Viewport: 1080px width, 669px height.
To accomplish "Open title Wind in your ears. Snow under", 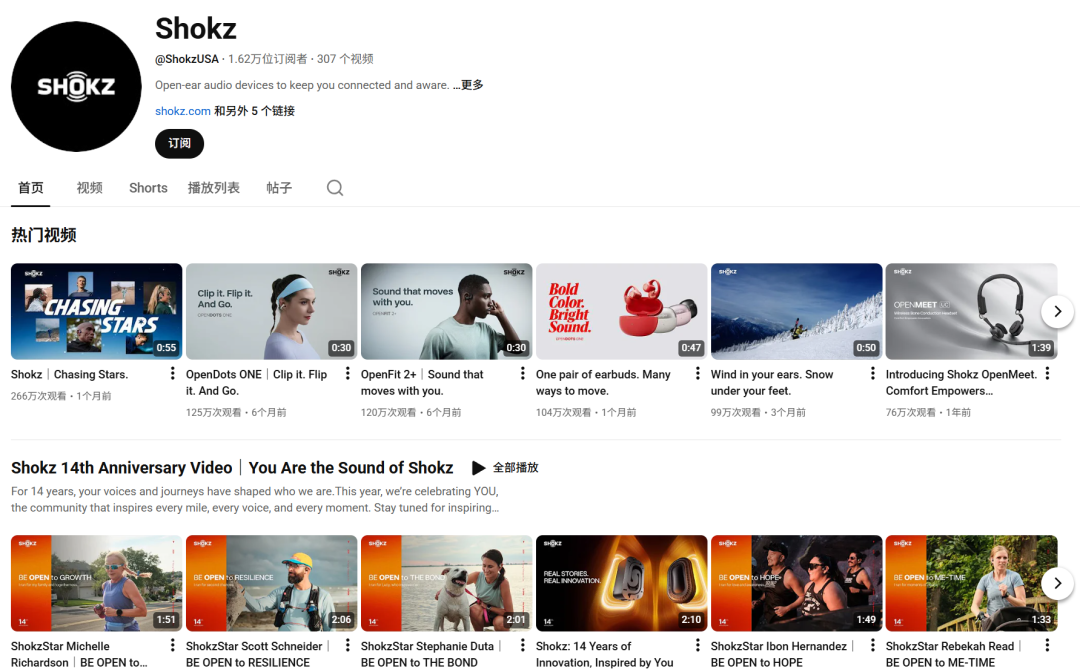I will click(x=772, y=382).
